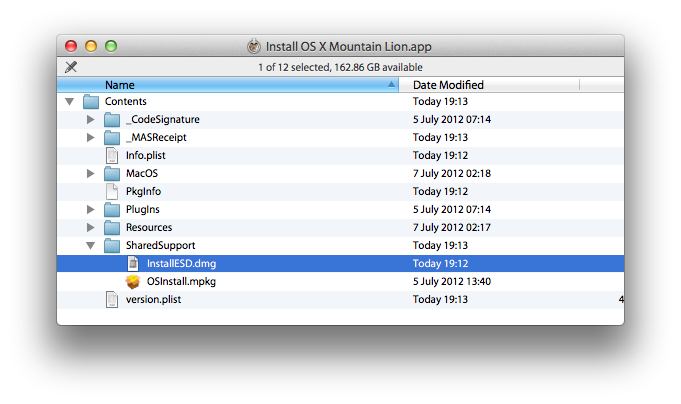The width and height of the screenshot is (681, 404).
Task: Expand the _MASReceipt folder triangle
Action: click(90, 138)
